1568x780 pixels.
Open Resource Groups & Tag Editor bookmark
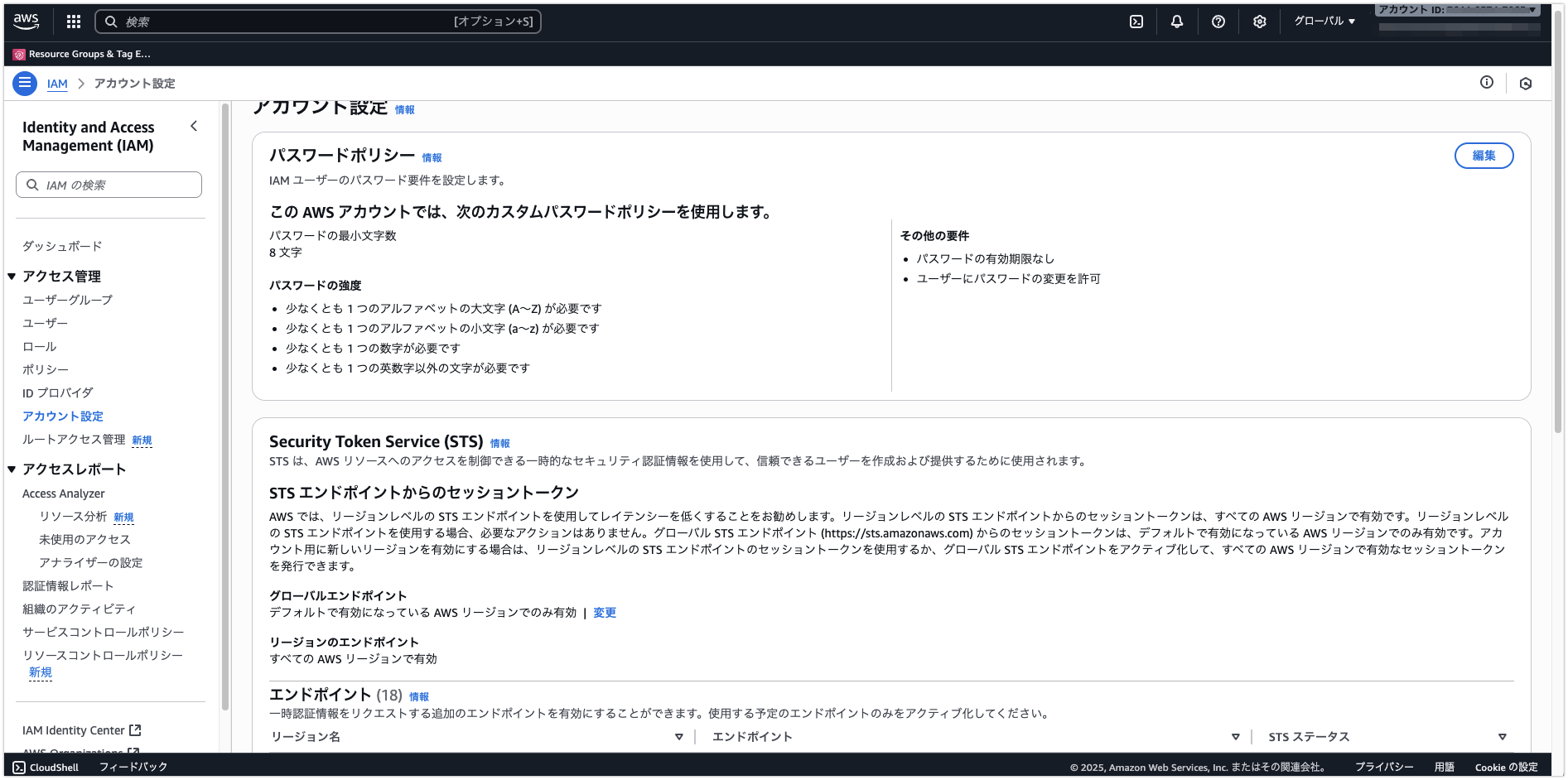click(x=83, y=54)
